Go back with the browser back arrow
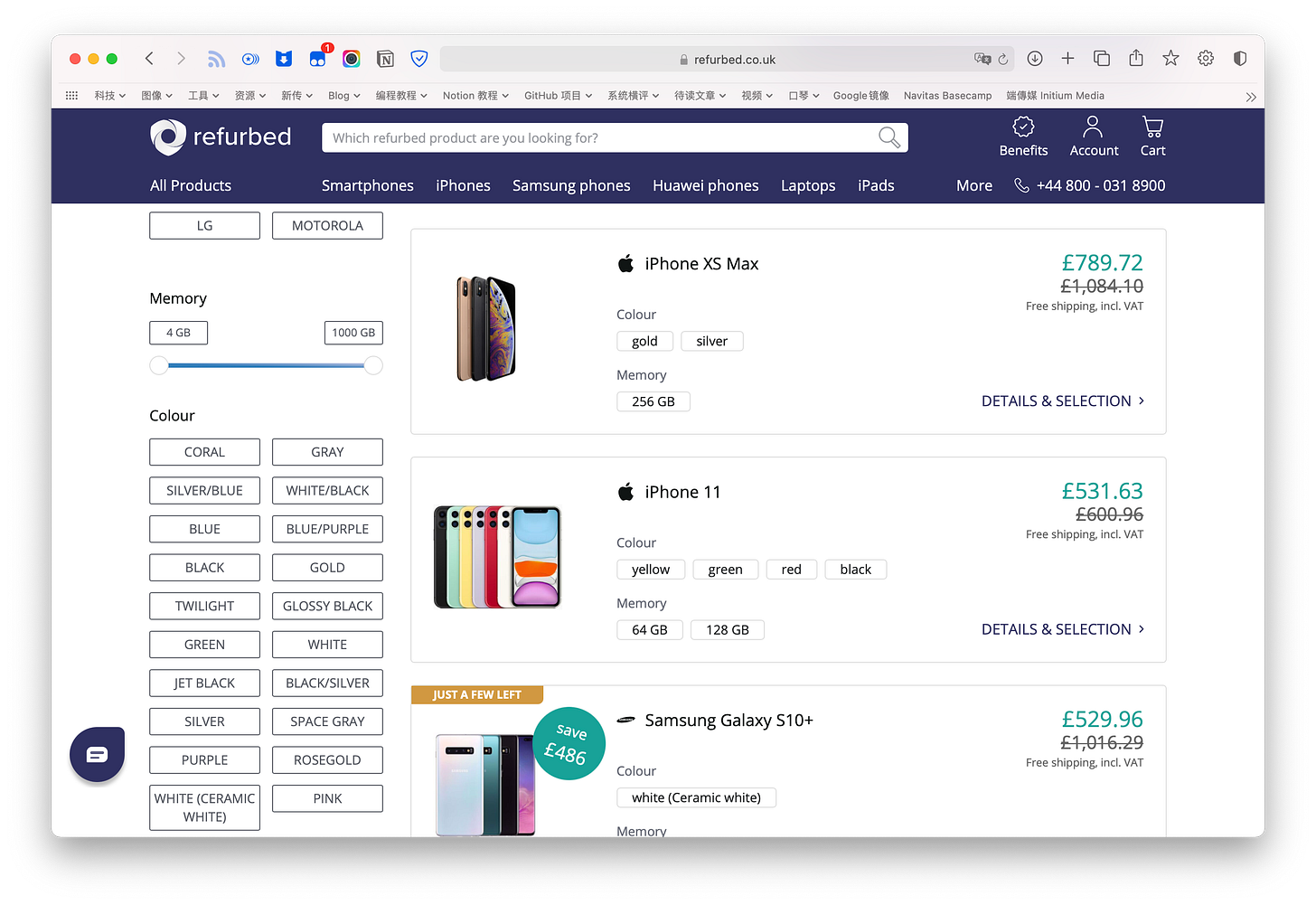The height and width of the screenshot is (905, 1316). click(x=150, y=59)
